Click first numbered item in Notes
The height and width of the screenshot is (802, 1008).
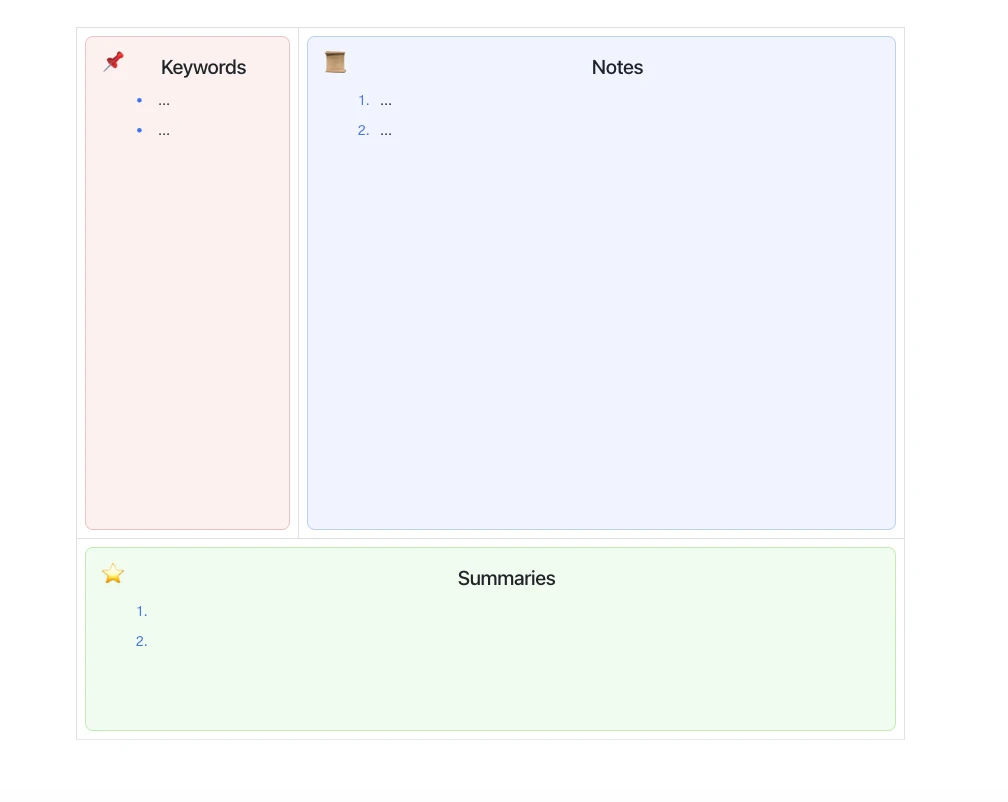coord(386,101)
